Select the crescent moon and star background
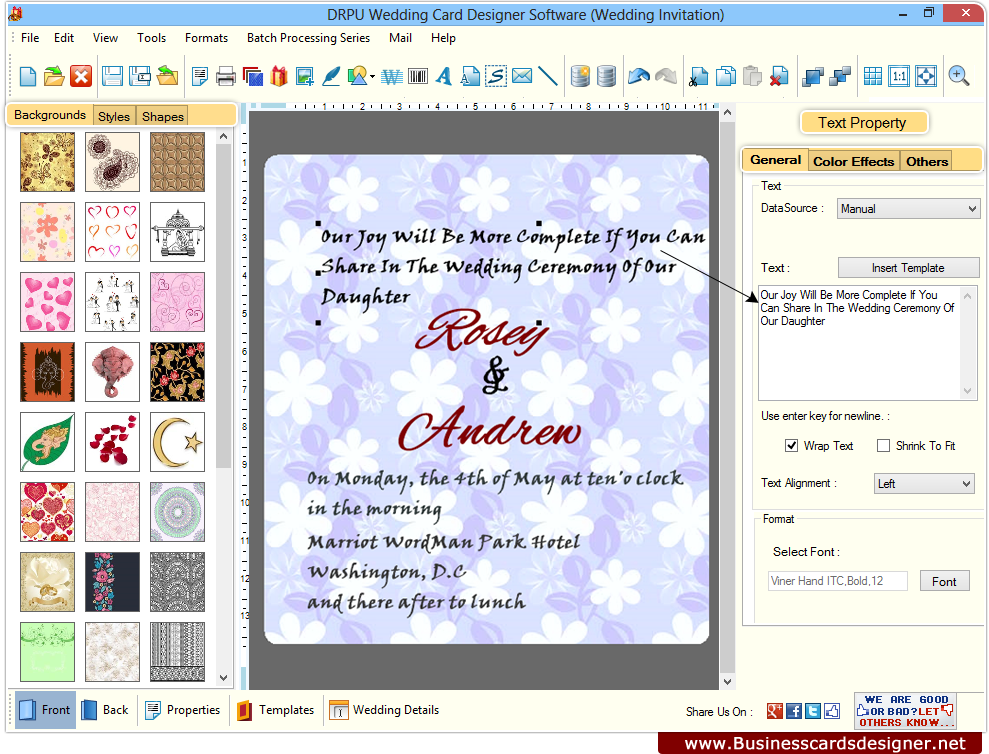Image resolution: width=989 pixels, height=754 pixels. click(x=177, y=442)
